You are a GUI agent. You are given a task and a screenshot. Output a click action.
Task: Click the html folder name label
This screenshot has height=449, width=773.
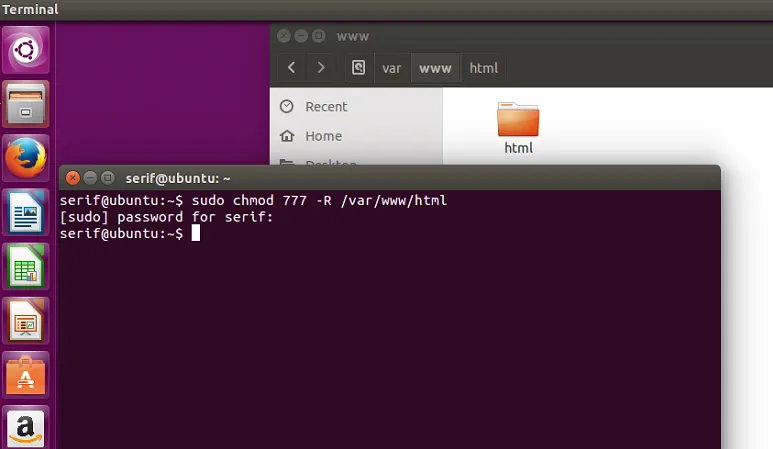click(x=518, y=148)
